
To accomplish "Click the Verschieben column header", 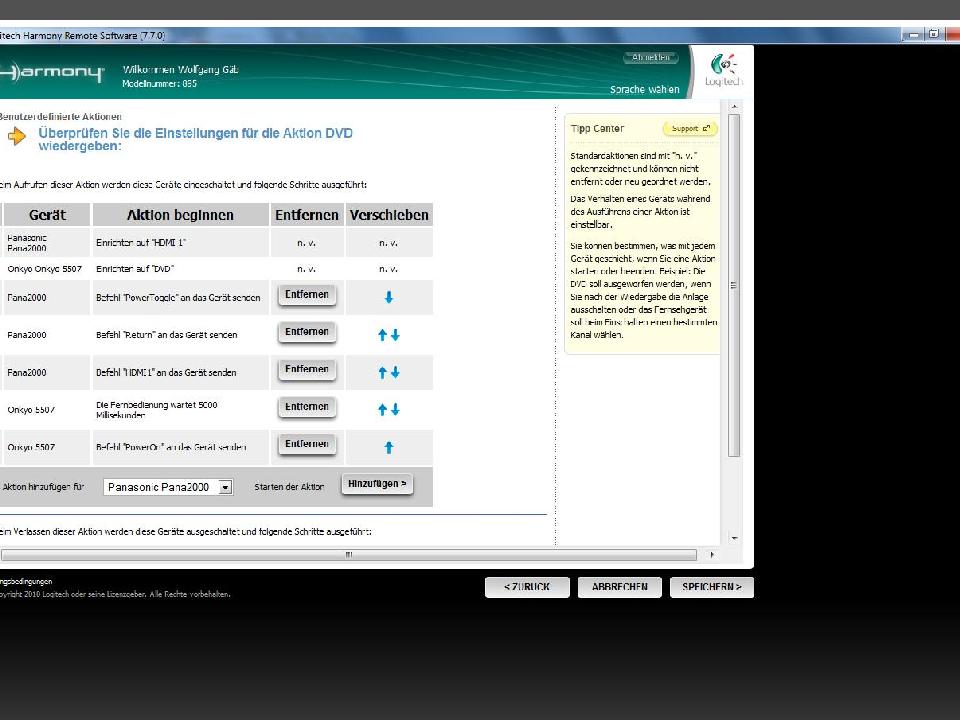I will (389, 215).
